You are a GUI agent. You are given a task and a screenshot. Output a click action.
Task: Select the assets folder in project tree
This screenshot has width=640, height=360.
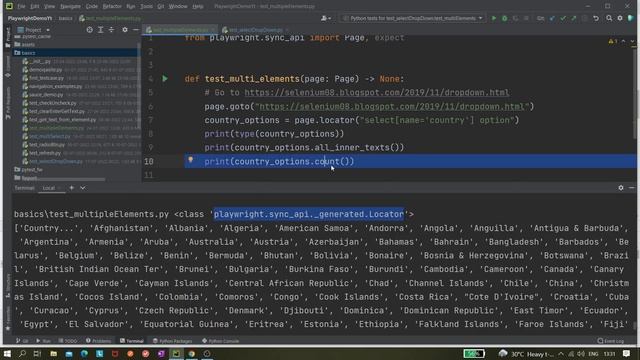click(x=28, y=44)
